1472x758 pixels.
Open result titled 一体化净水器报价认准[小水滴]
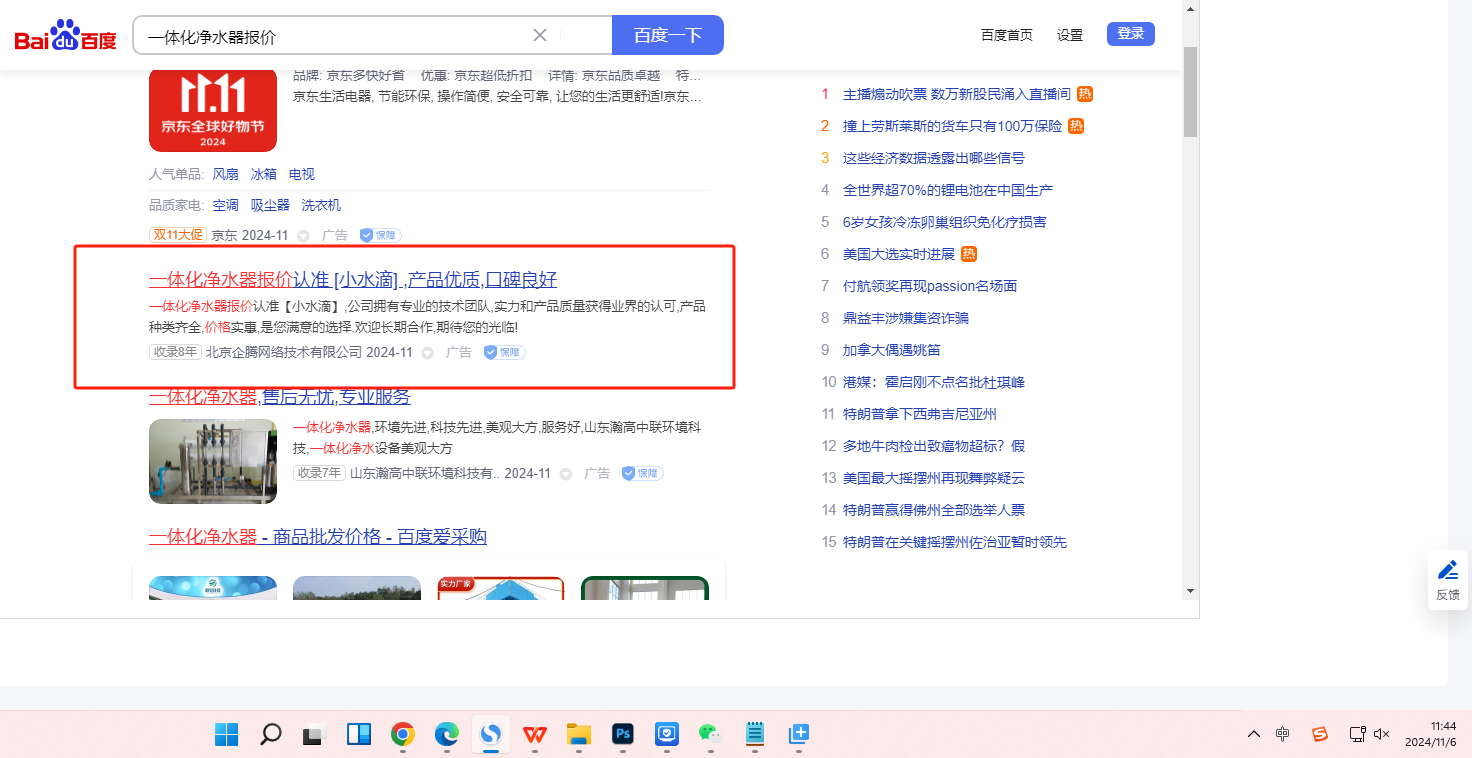coord(353,280)
